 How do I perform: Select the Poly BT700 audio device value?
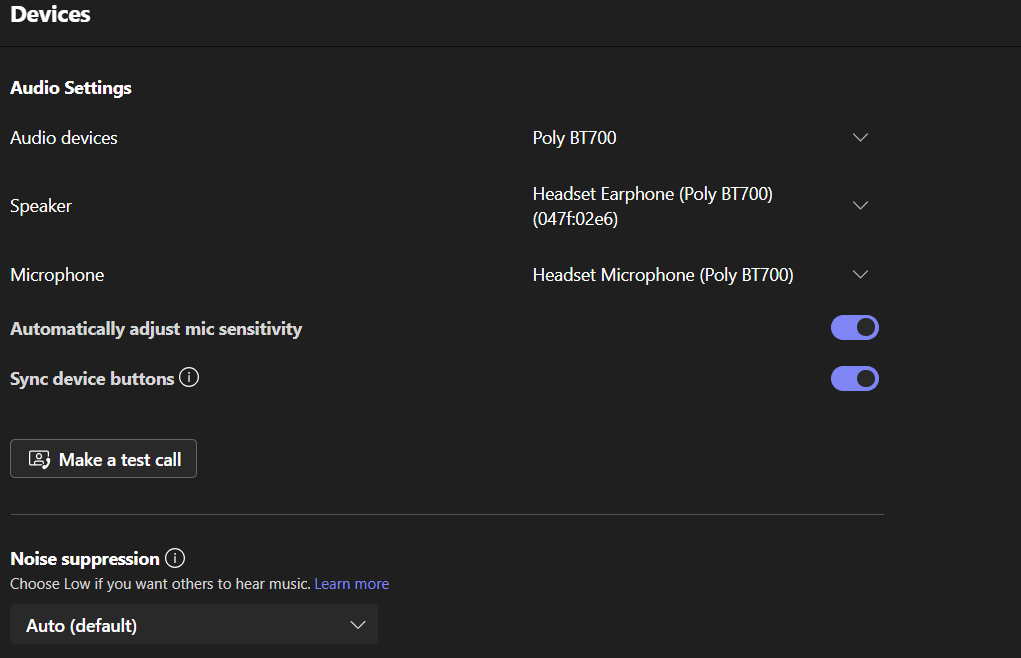point(574,138)
